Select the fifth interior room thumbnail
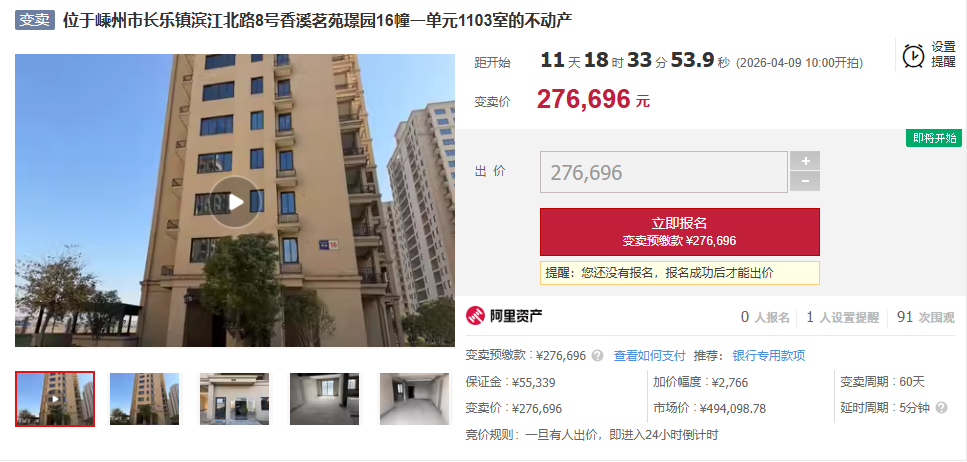Screen dimensions: 967x462 pos(415,399)
